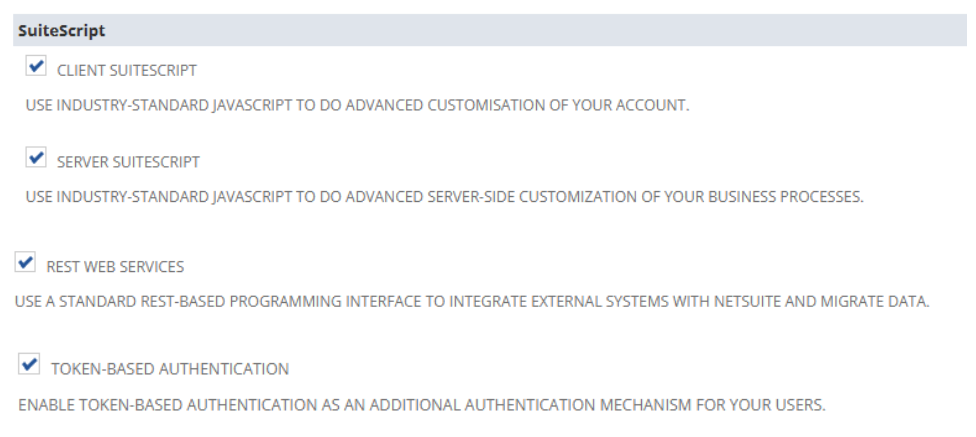Viewport: 976px width, 437px height.
Task: Click the REST WEB SERVICES label
Action: click(x=115, y=267)
